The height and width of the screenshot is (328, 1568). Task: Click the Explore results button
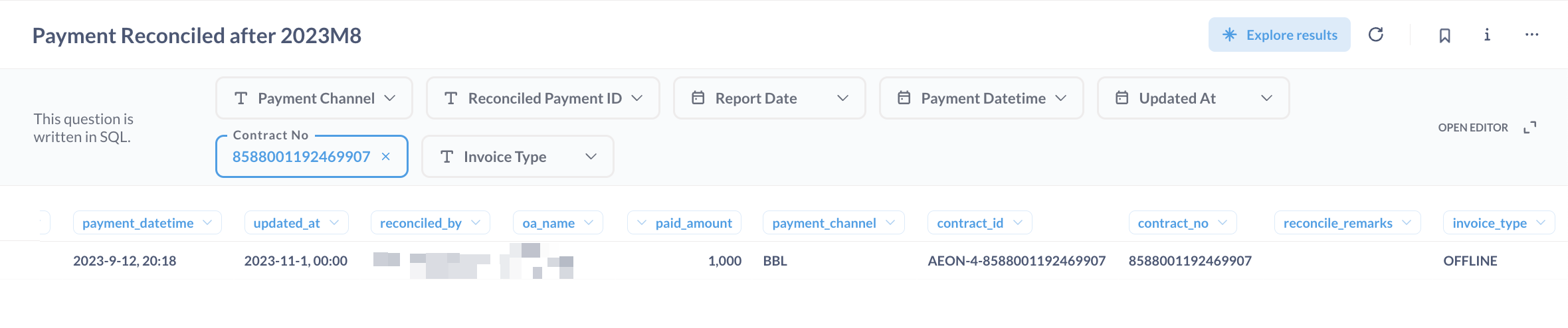(1279, 35)
